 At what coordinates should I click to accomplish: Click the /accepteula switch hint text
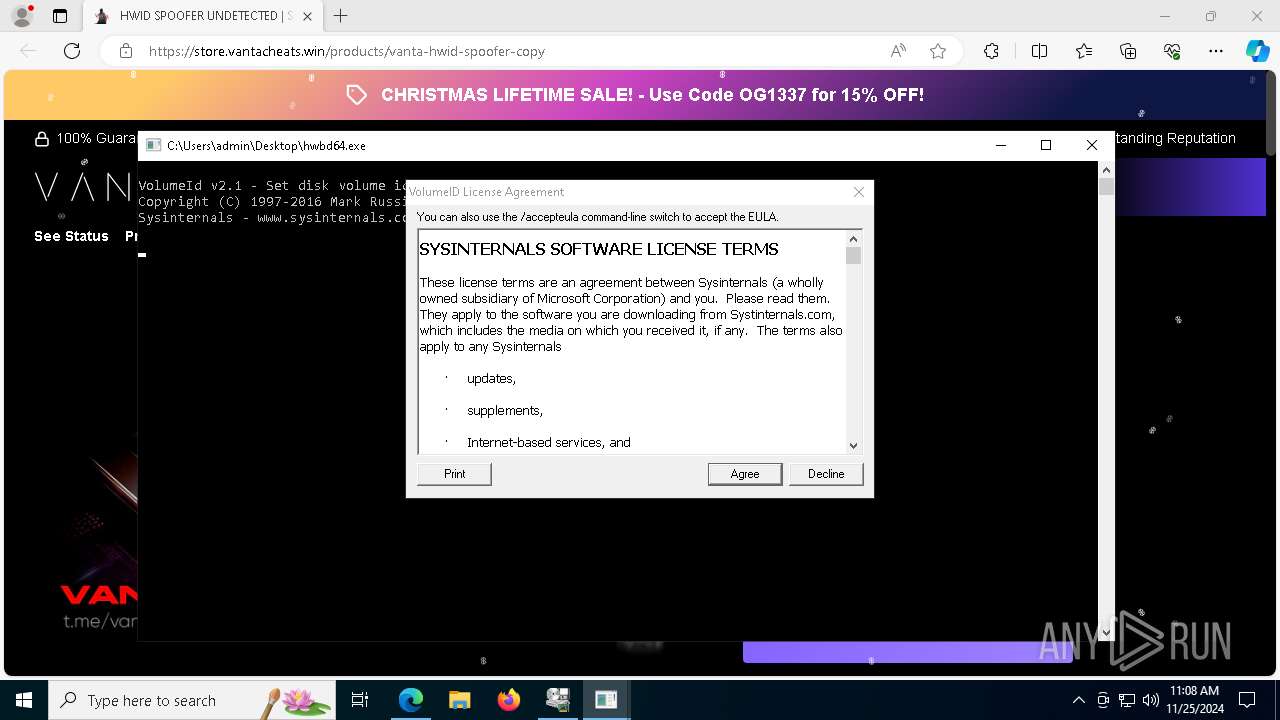pos(597,217)
